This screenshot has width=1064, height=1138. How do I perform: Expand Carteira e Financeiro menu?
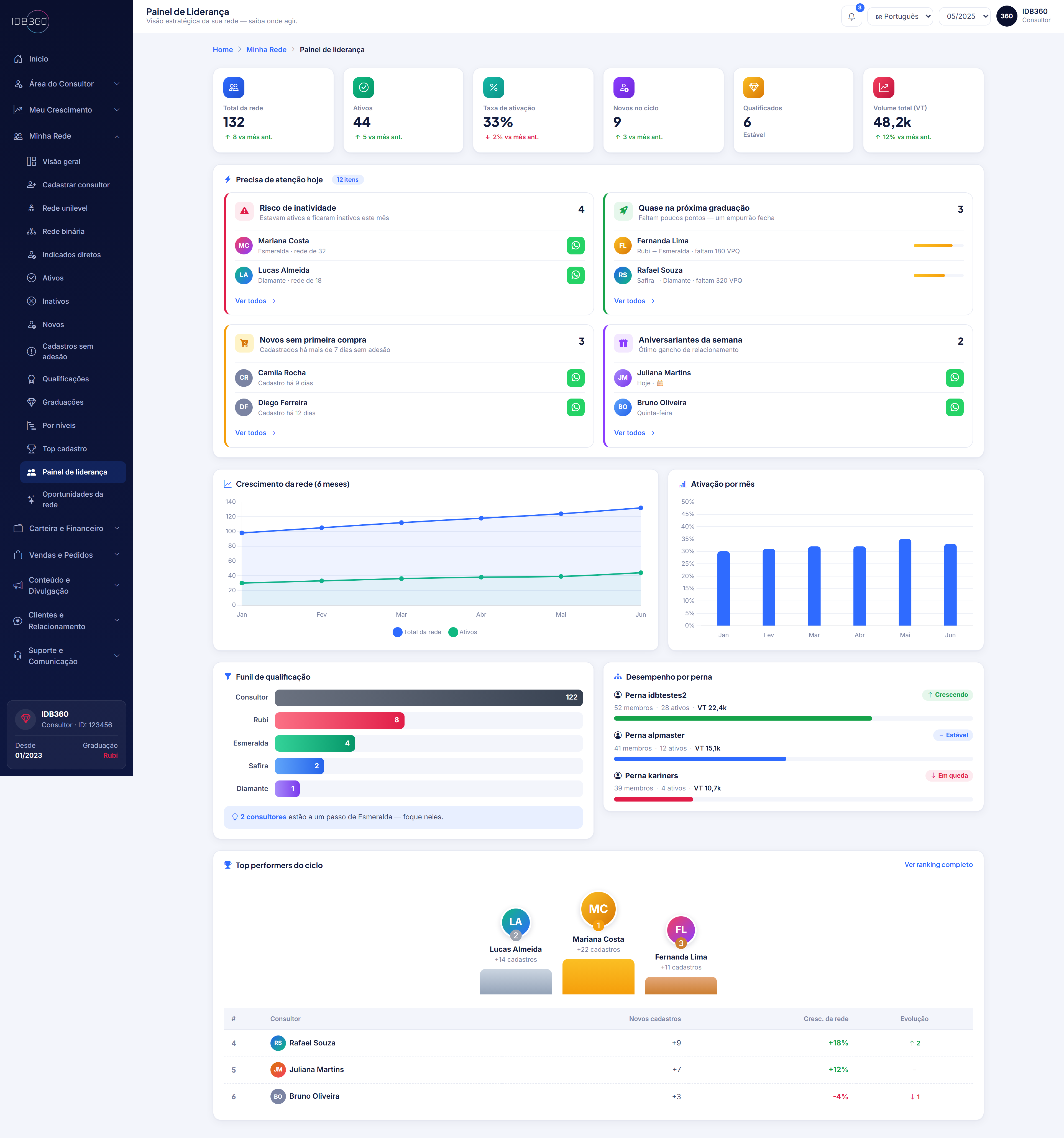(66, 528)
